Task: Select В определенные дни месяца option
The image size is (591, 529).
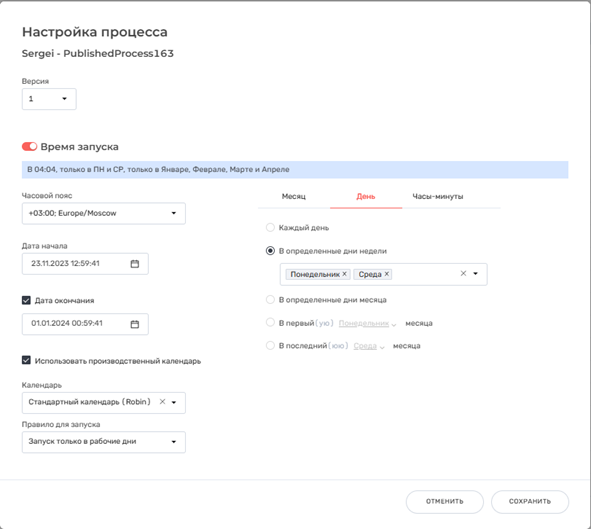Action: 270,300
